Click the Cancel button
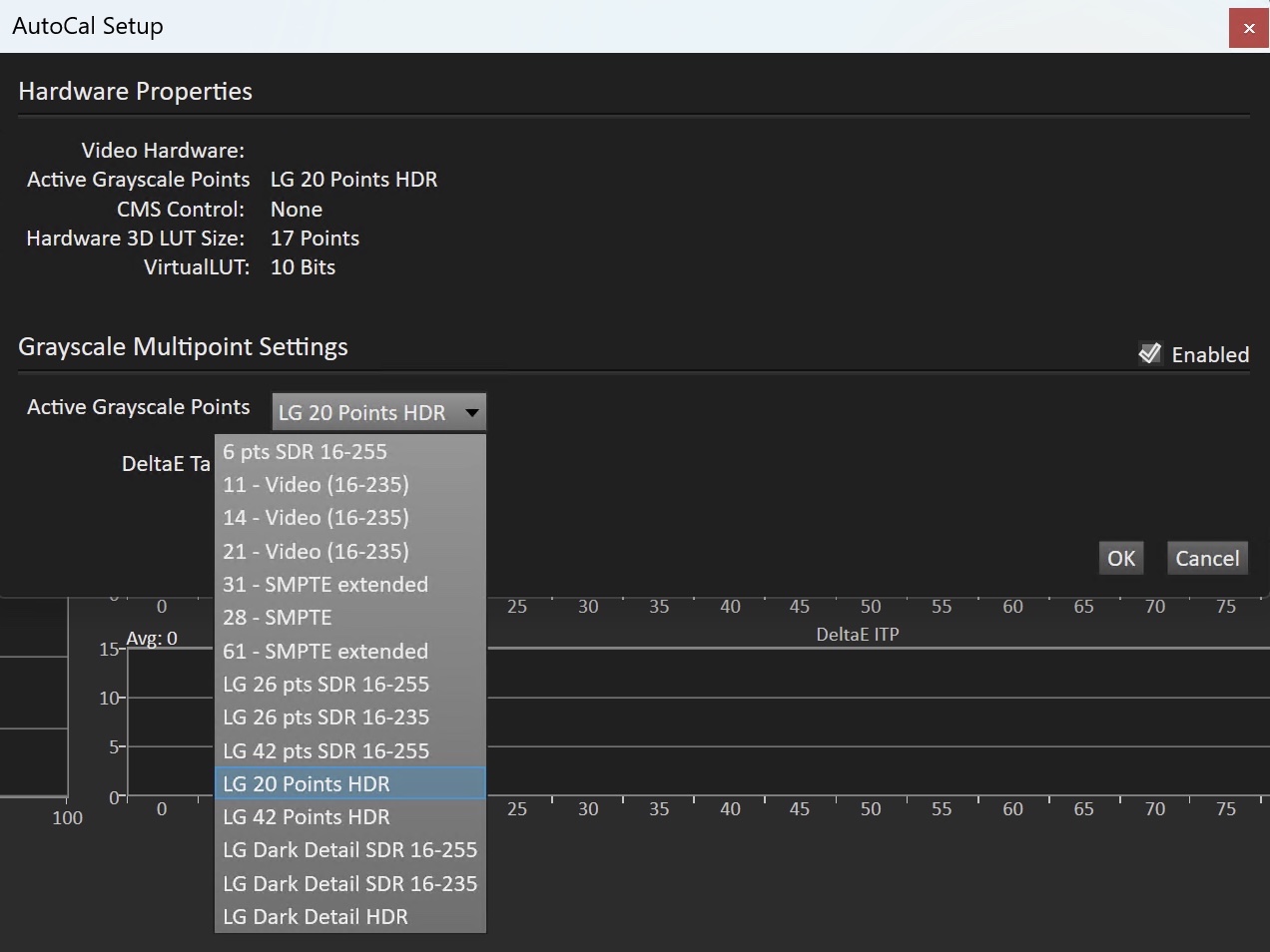The image size is (1270, 952). point(1206,559)
